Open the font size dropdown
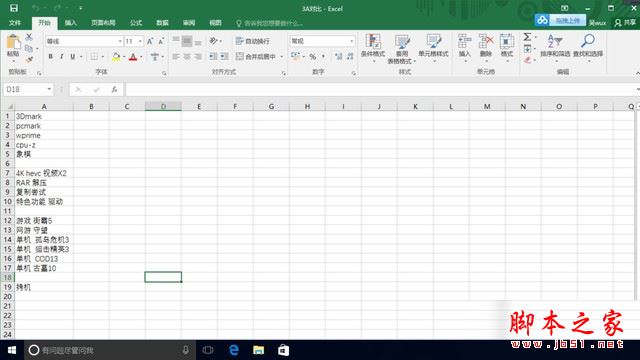Image resolution: width=640 pixels, height=360 pixels. (140, 41)
